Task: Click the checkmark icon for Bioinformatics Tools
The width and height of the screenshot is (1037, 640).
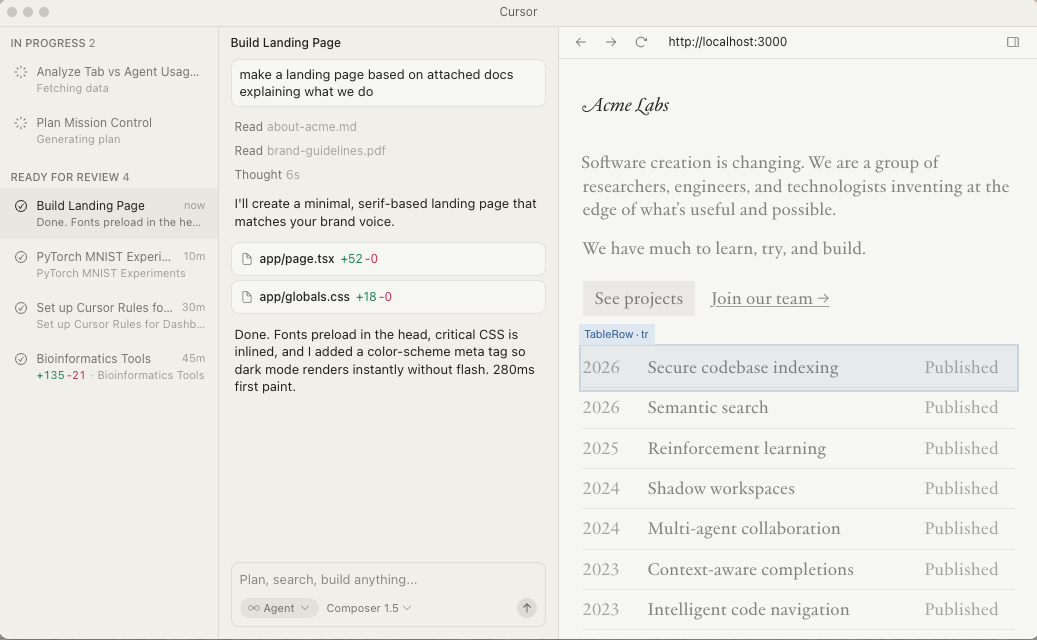Action: pos(21,358)
